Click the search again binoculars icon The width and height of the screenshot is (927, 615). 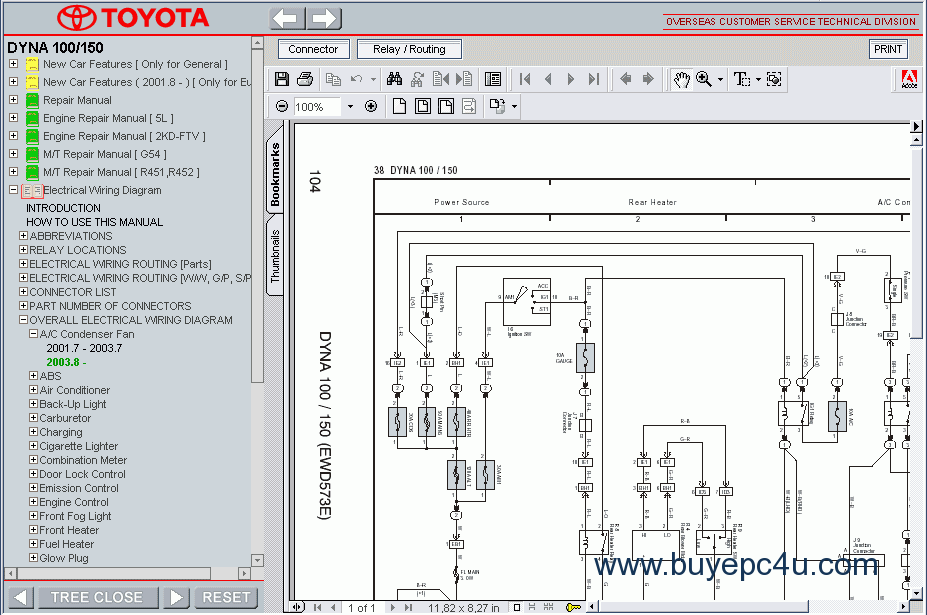[417, 79]
